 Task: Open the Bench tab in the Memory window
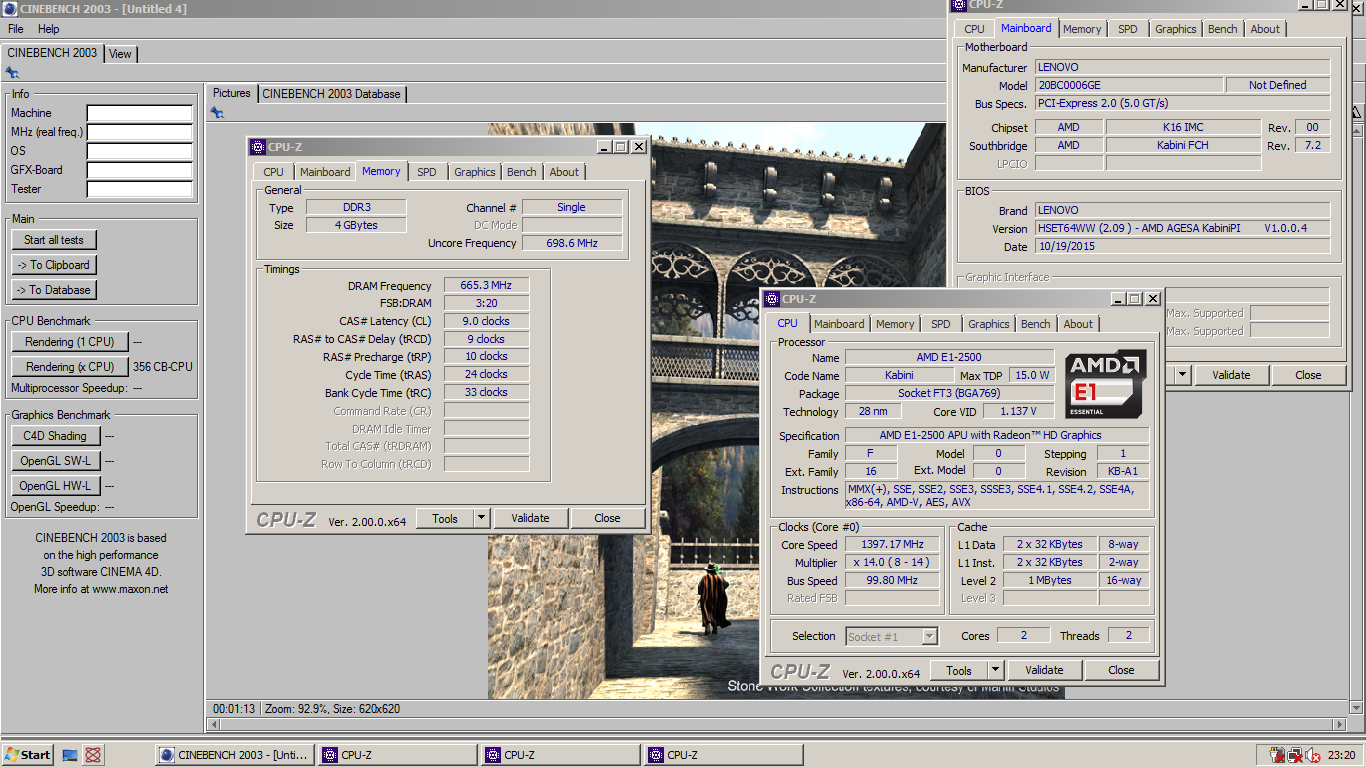coord(522,172)
